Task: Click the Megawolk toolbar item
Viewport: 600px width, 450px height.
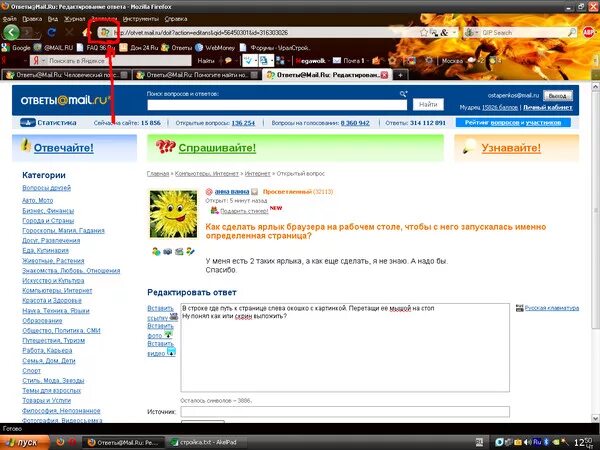Action: (x=310, y=60)
